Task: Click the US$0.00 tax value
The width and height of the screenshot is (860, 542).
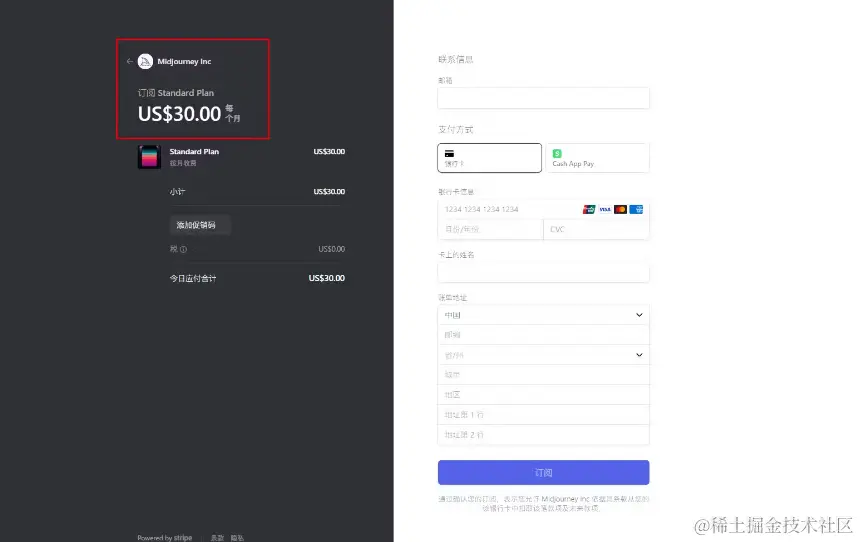Action: pos(331,249)
